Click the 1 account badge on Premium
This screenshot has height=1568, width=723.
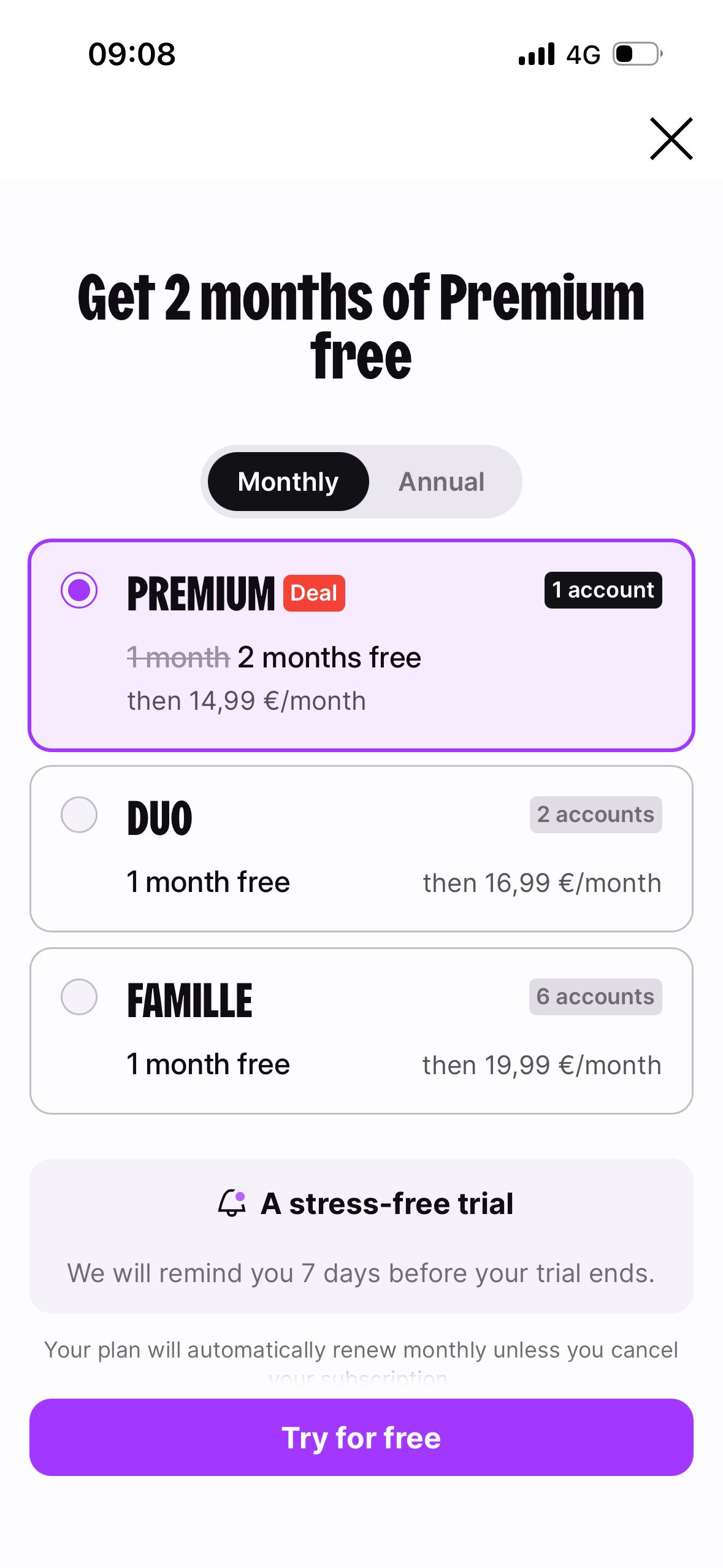[602, 590]
